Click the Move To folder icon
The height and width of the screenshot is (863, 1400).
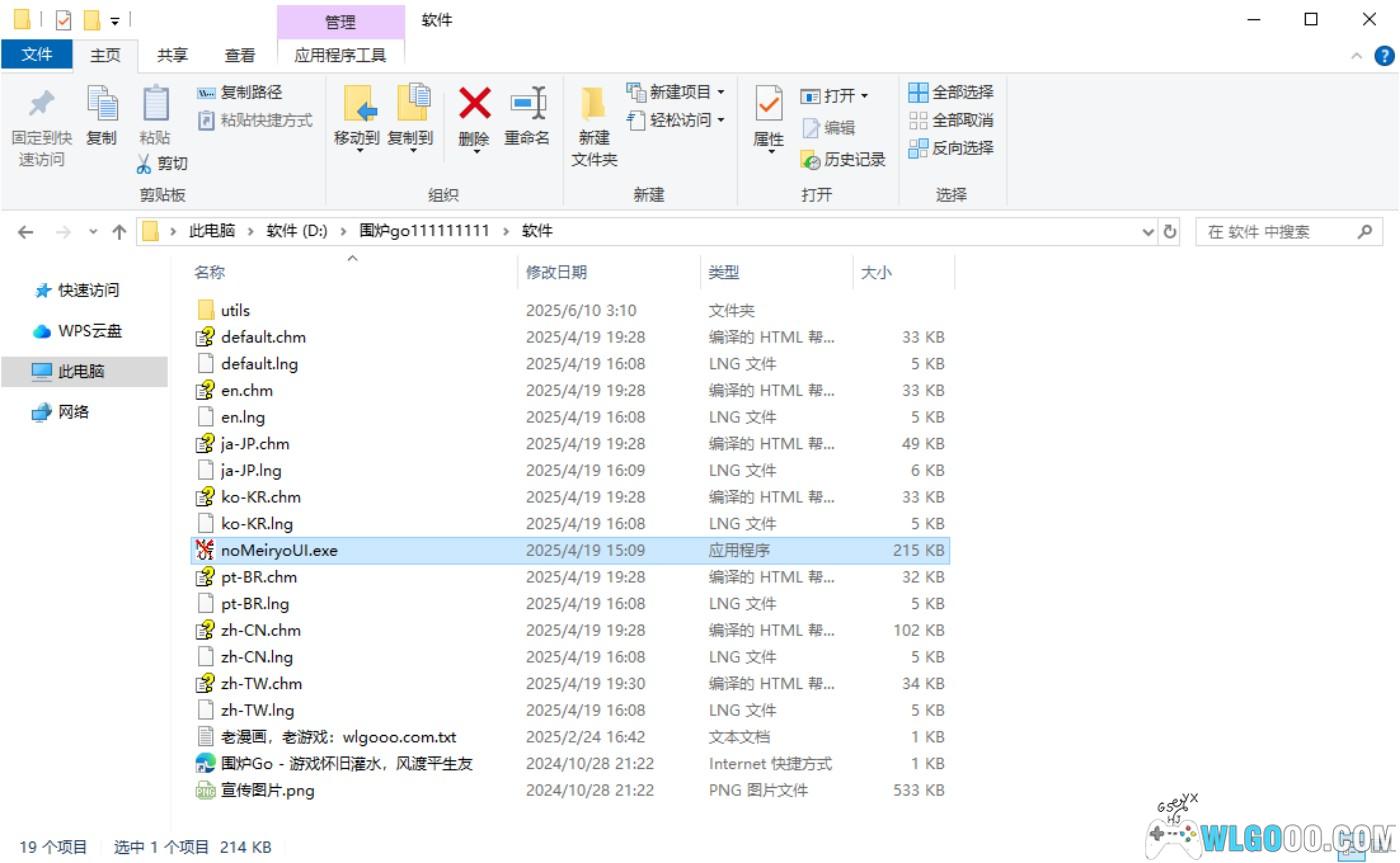click(x=357, y=104)
